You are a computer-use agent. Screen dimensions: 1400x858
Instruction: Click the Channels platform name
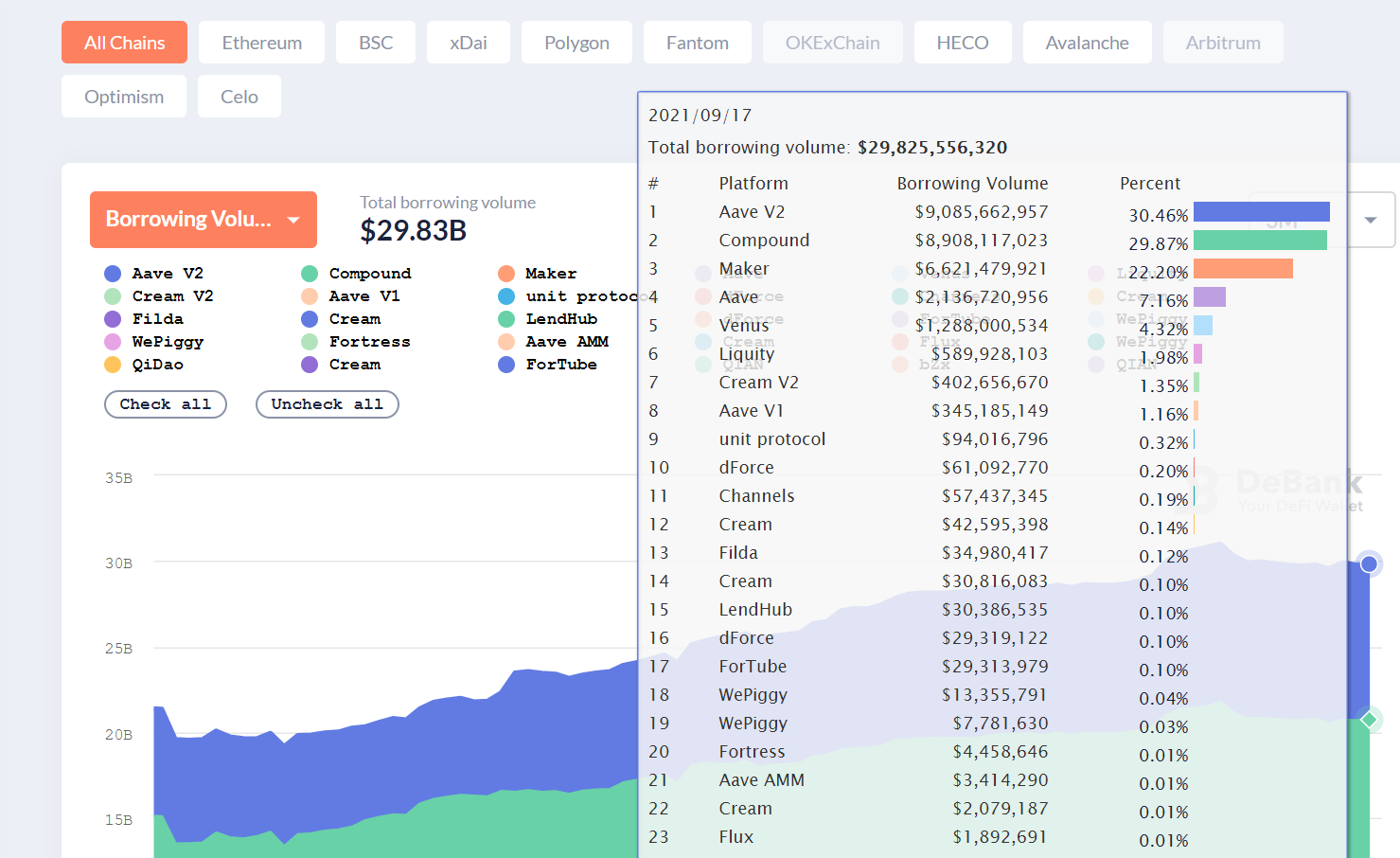756,496
